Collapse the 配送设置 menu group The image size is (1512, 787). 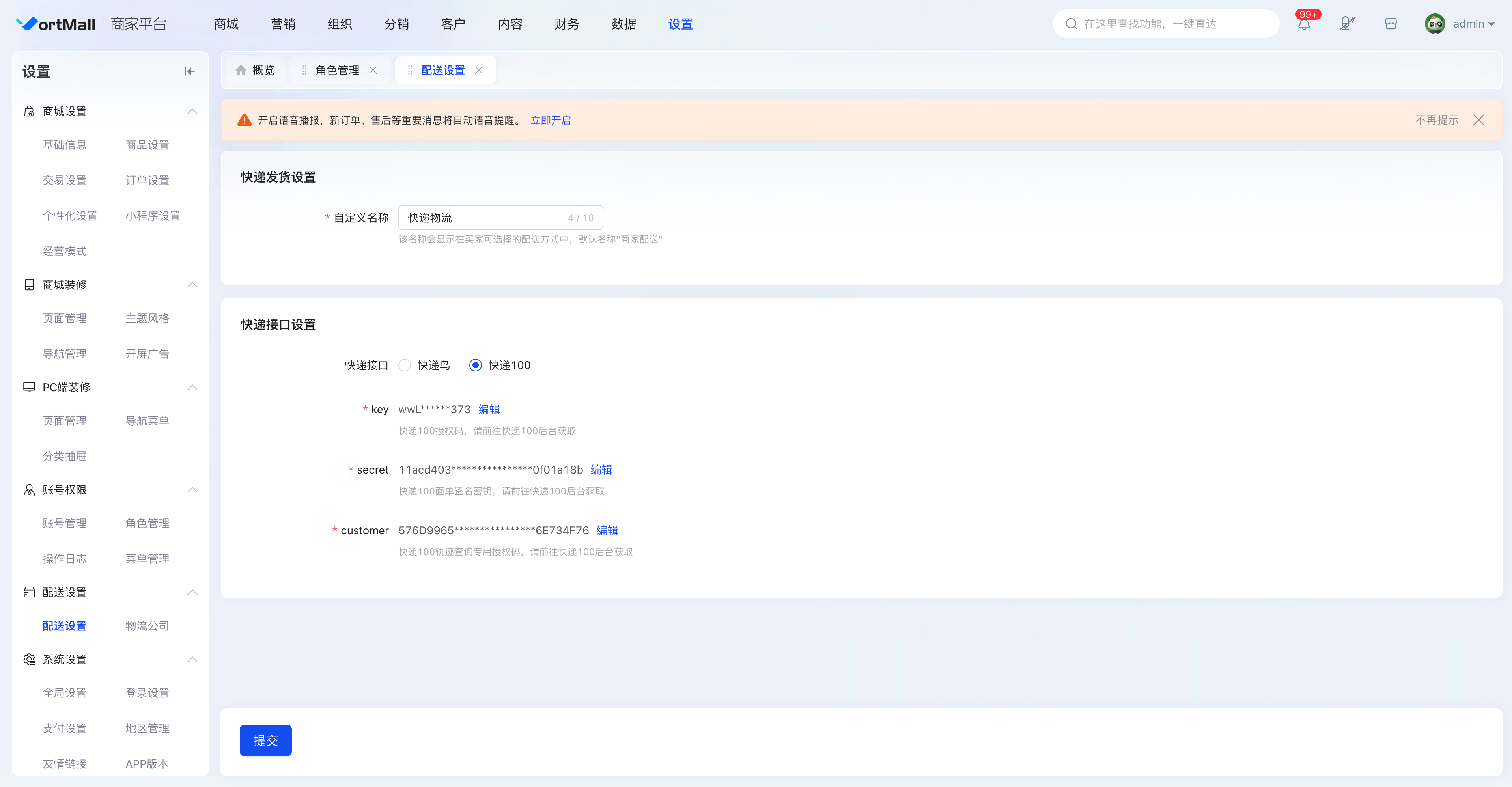click(192, 592)
